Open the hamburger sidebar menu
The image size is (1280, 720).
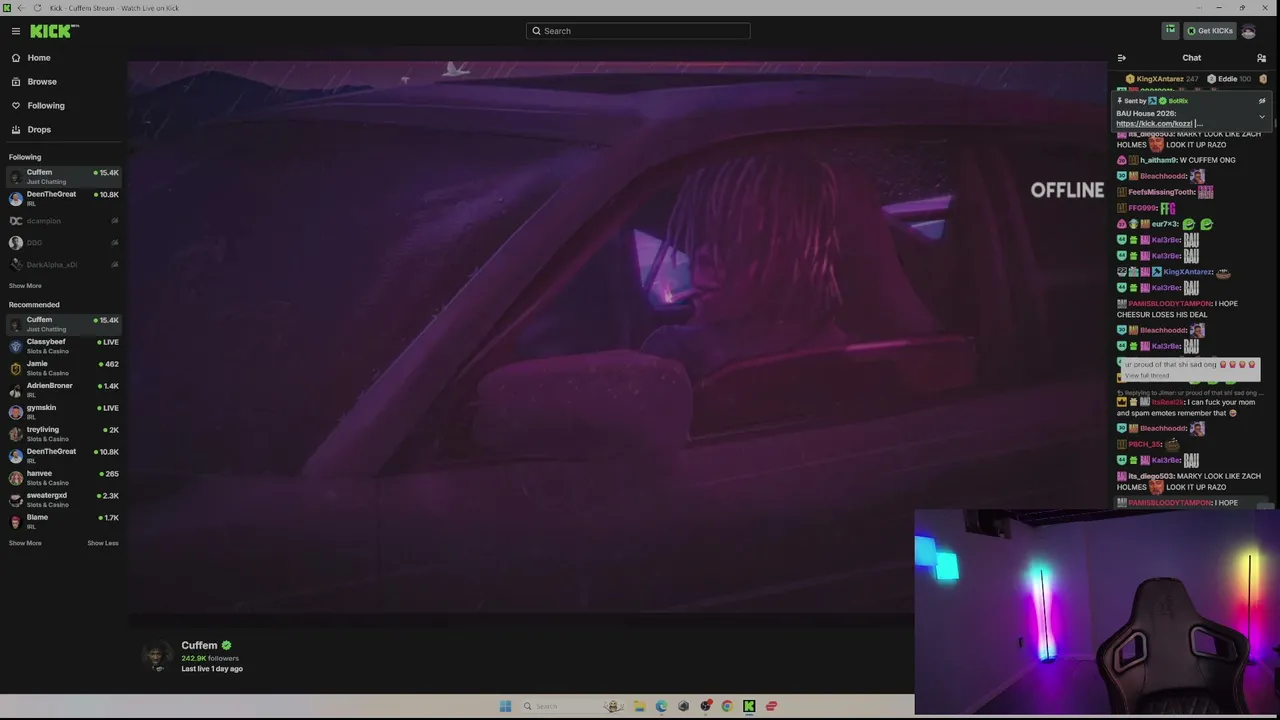[15, 31]
